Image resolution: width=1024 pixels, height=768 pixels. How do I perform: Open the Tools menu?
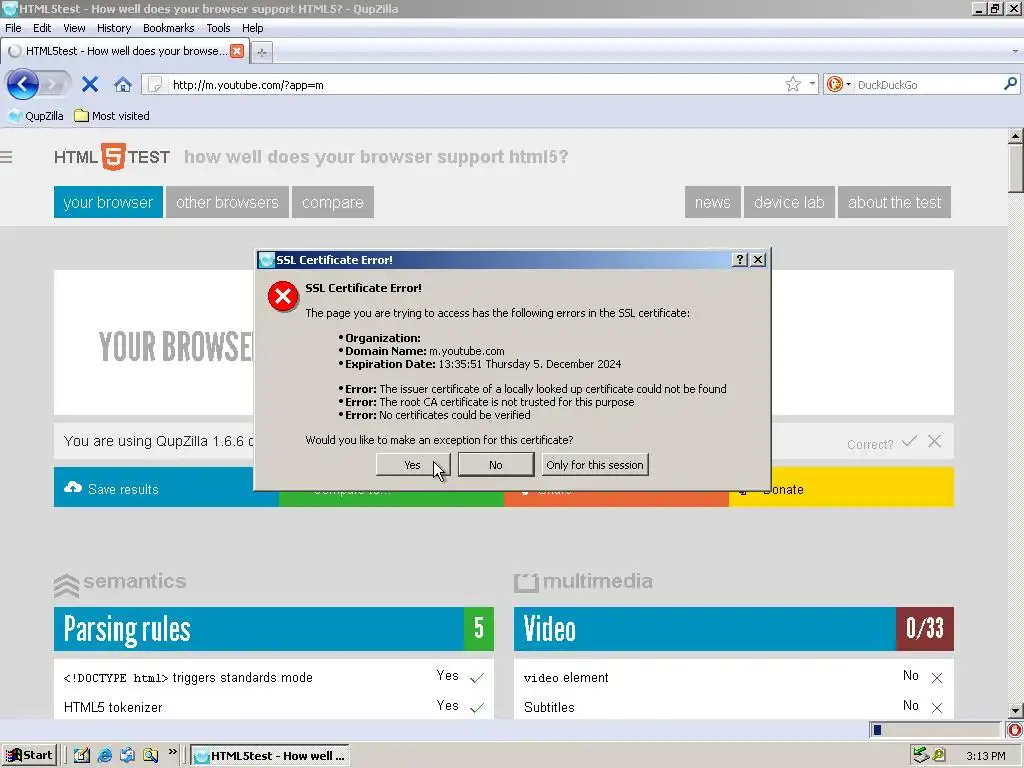click(218, 28)
